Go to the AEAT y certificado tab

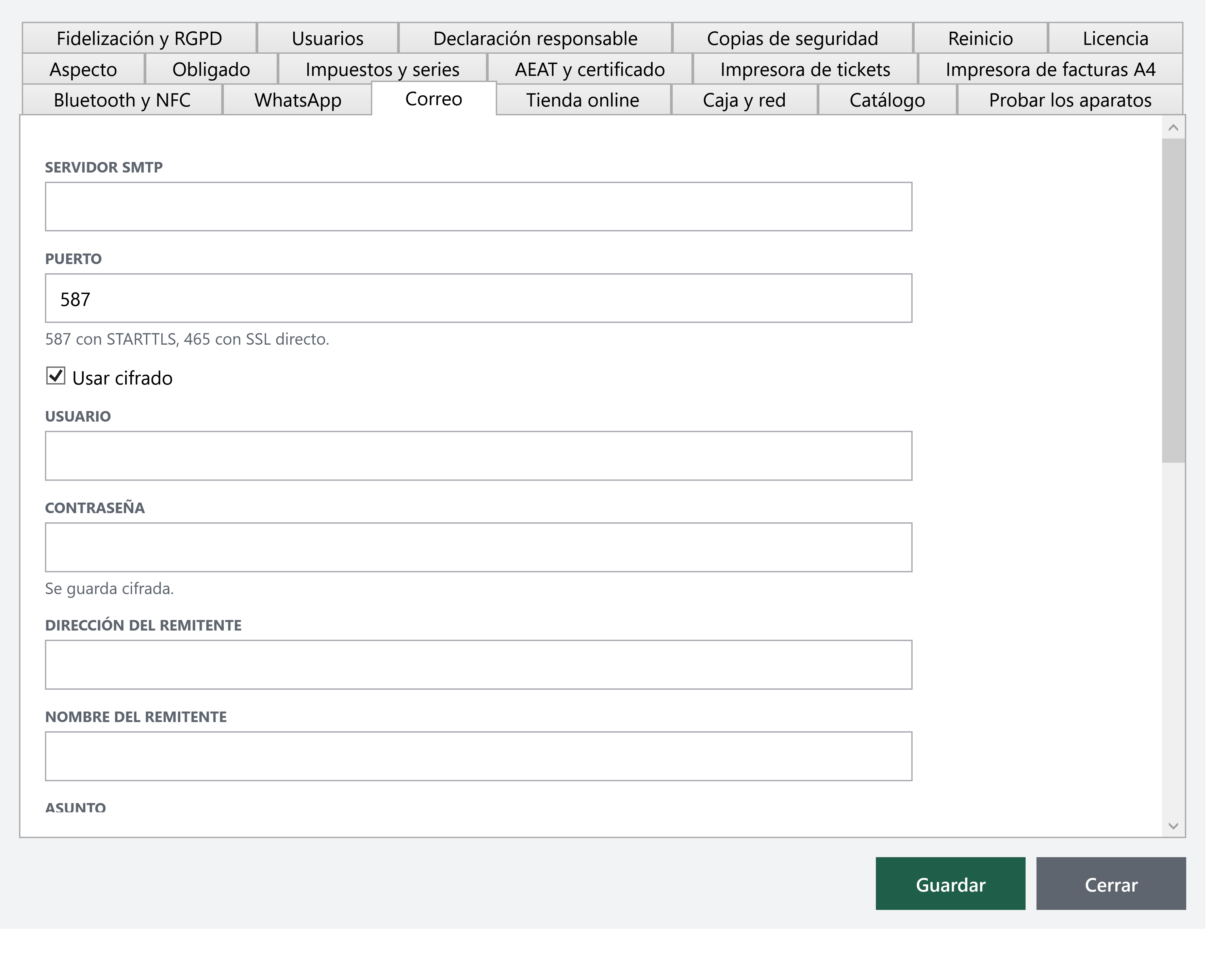point(590,69)
